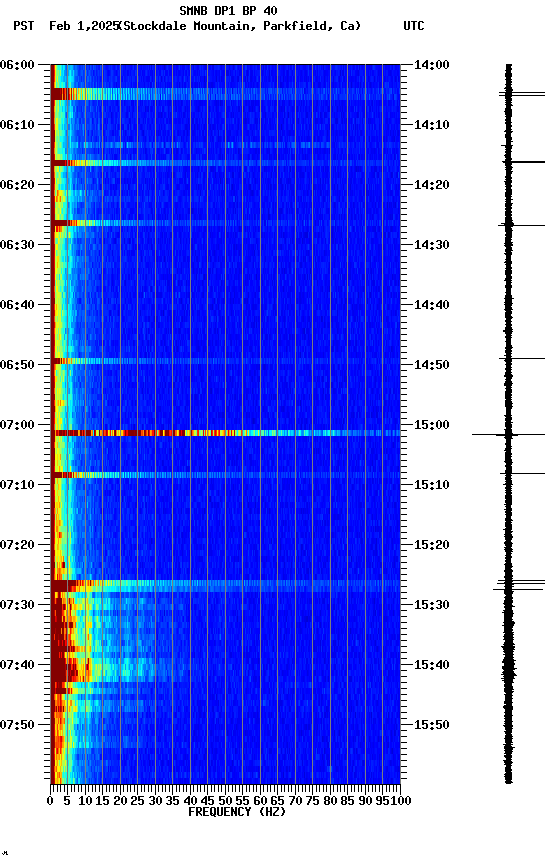Click the 15:30 UTC time label

(432, 606)
